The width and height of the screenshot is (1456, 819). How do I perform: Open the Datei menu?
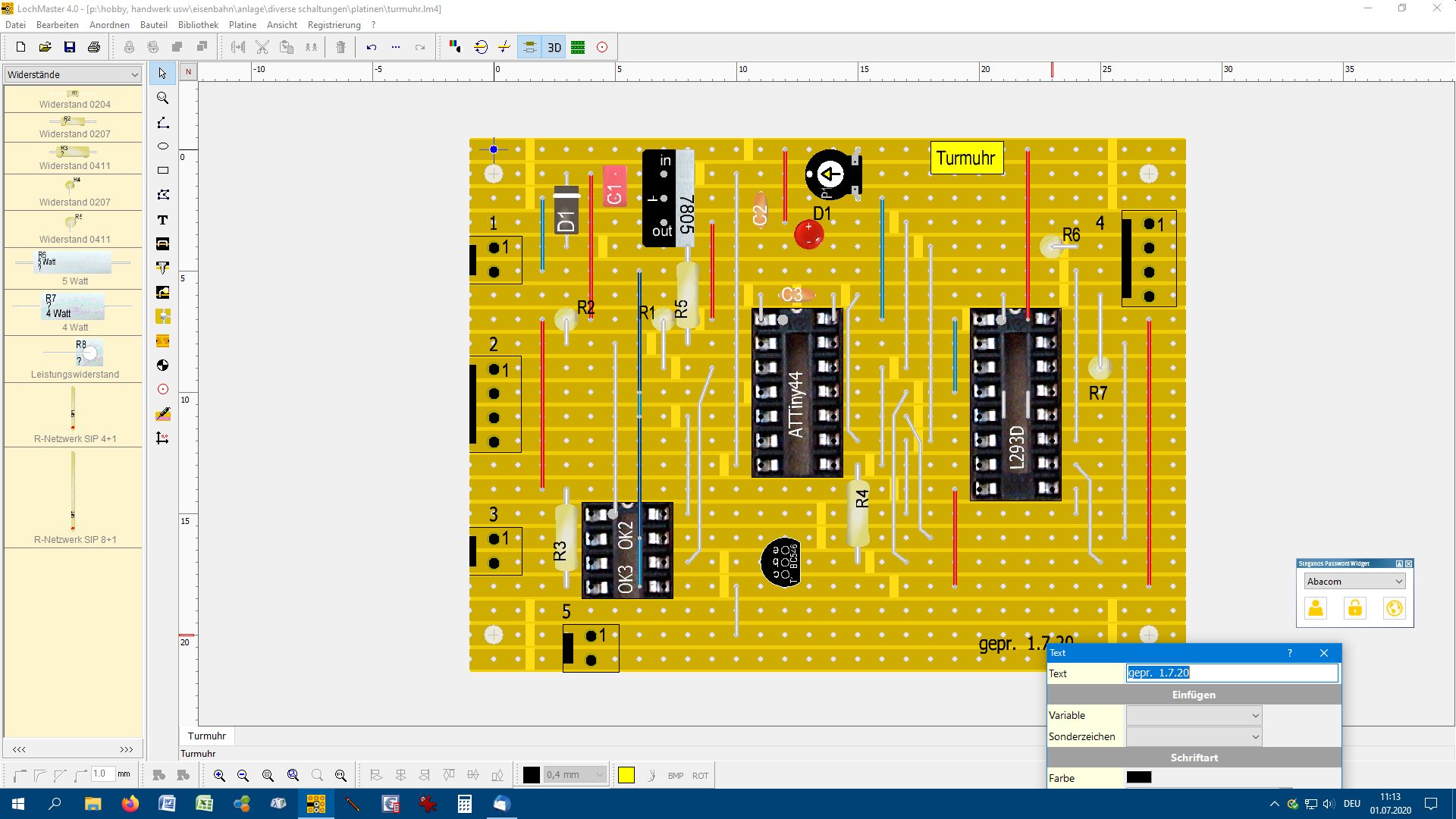(x=15, y=25)
